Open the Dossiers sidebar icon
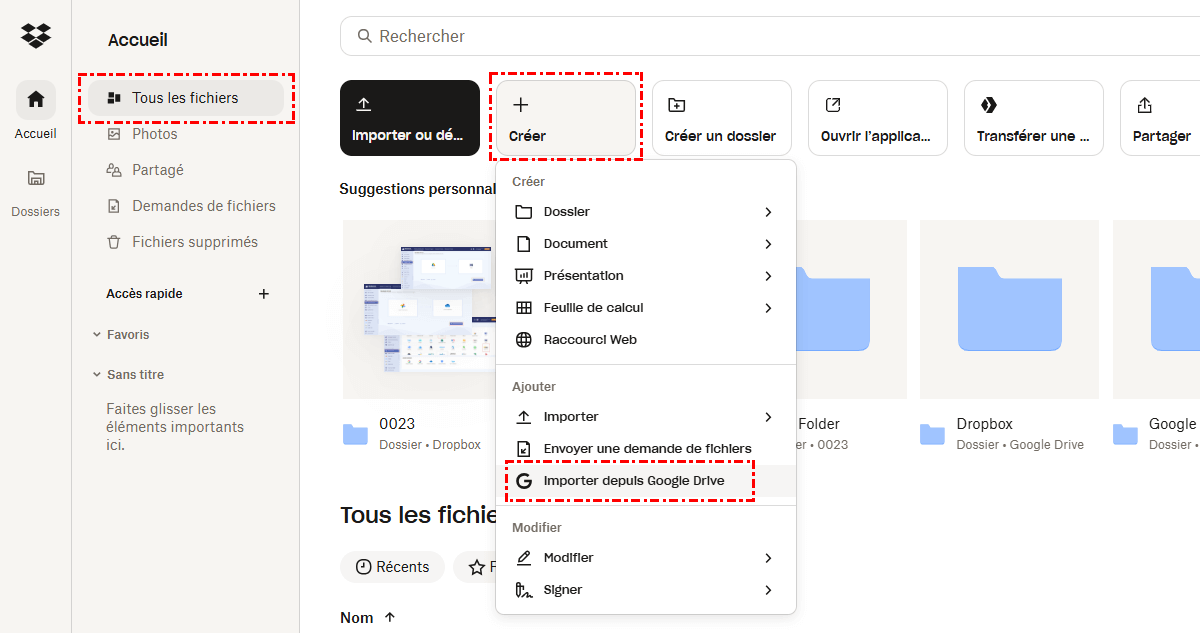Viewport: 1200px width, 633px height. coord(36,179)
